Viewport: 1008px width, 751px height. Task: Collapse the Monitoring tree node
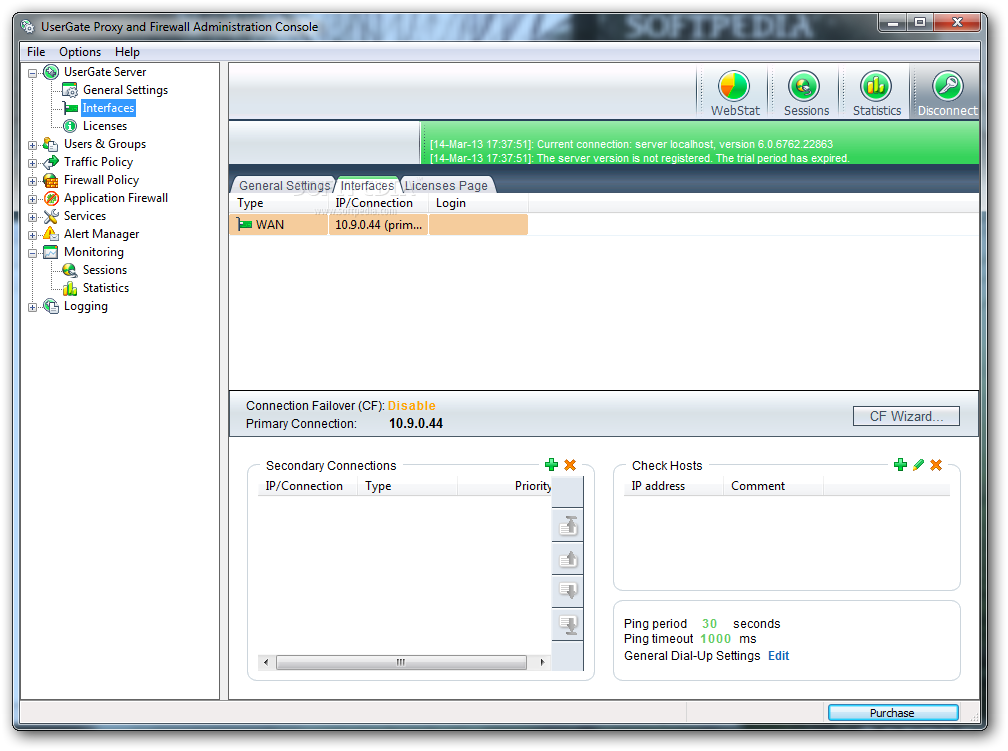pyautogui.click(x=32, y=253)
